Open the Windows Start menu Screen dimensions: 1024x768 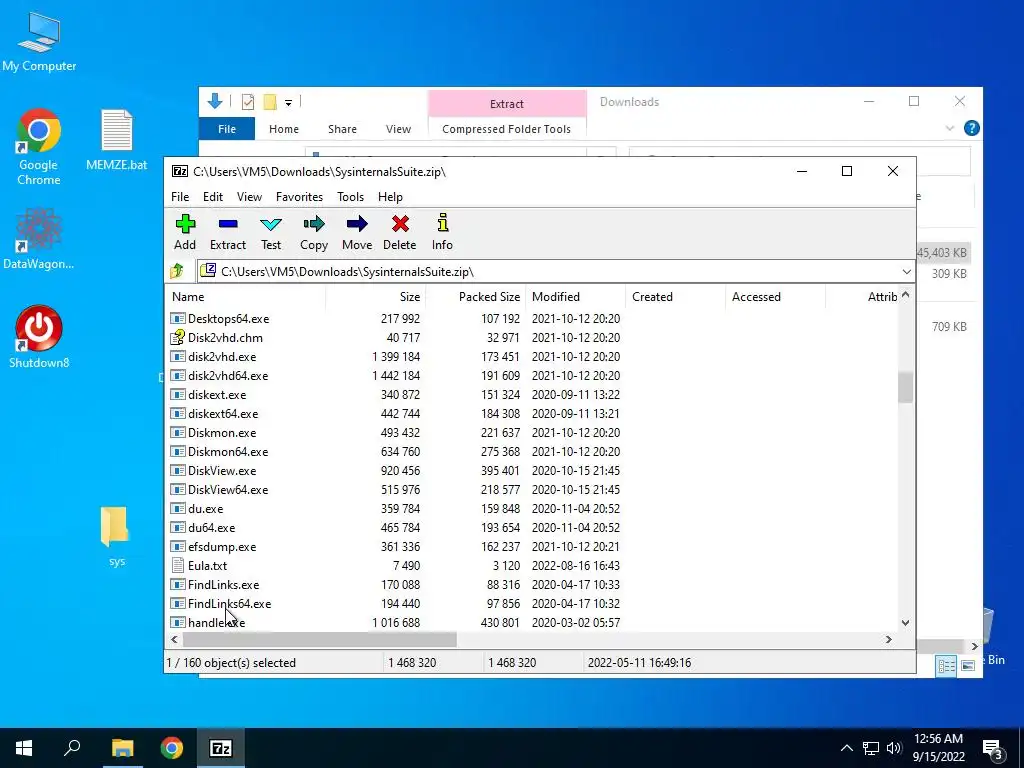coord(24,748)
